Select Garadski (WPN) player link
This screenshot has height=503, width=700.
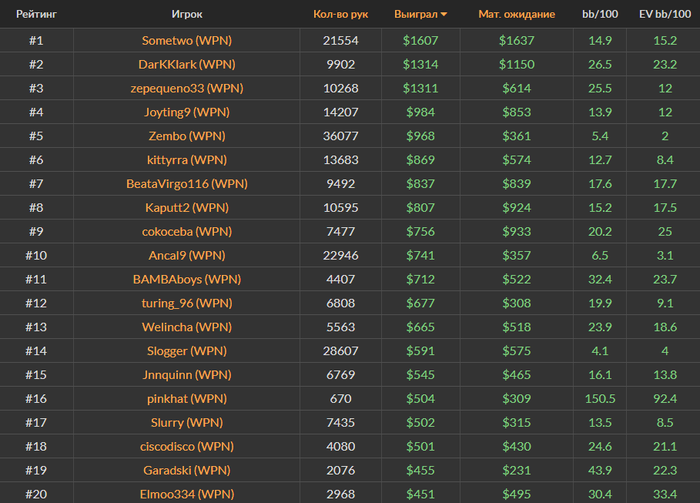click(187, 470)
